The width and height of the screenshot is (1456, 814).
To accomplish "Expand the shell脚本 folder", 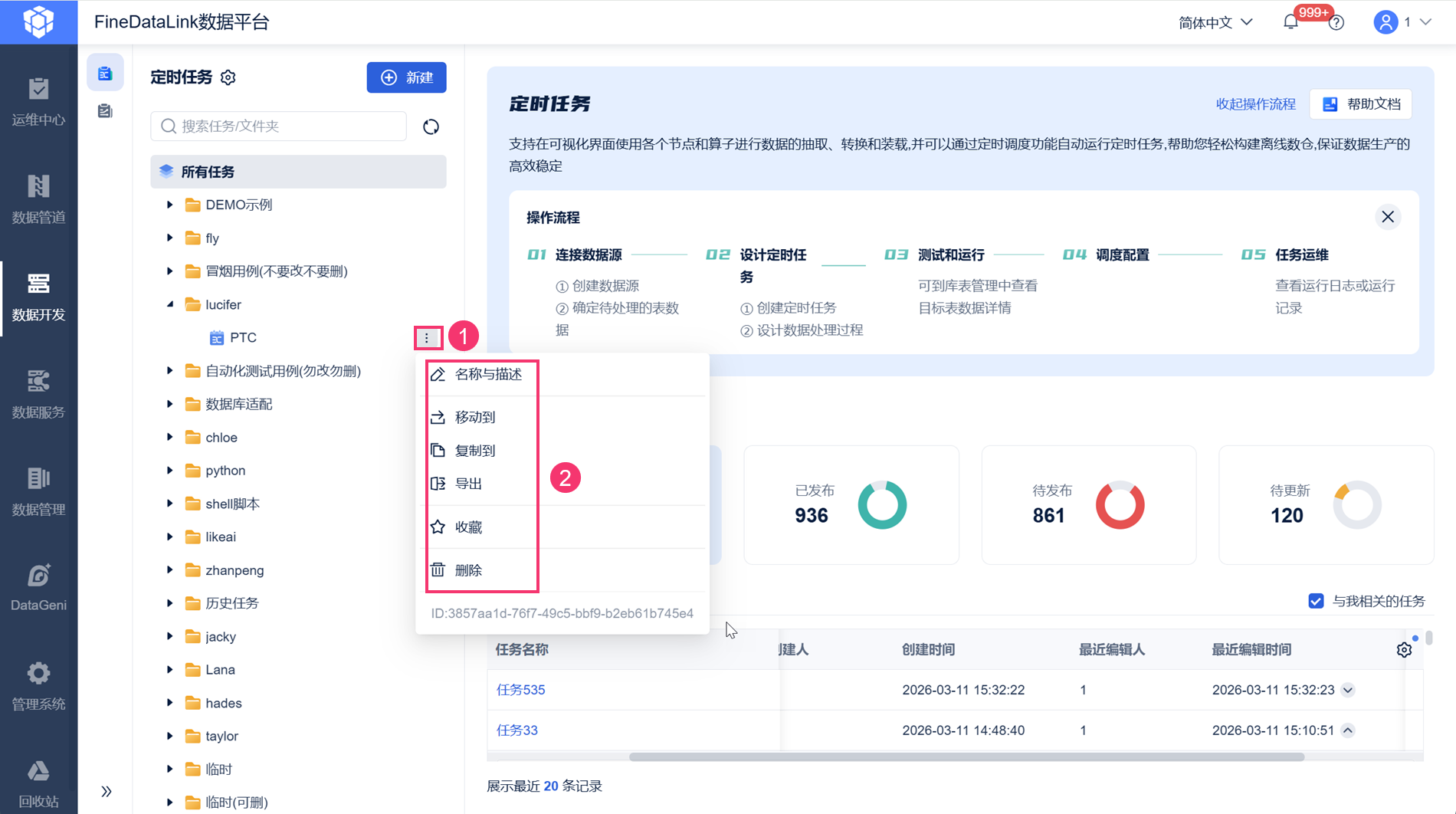I will 169,504.
